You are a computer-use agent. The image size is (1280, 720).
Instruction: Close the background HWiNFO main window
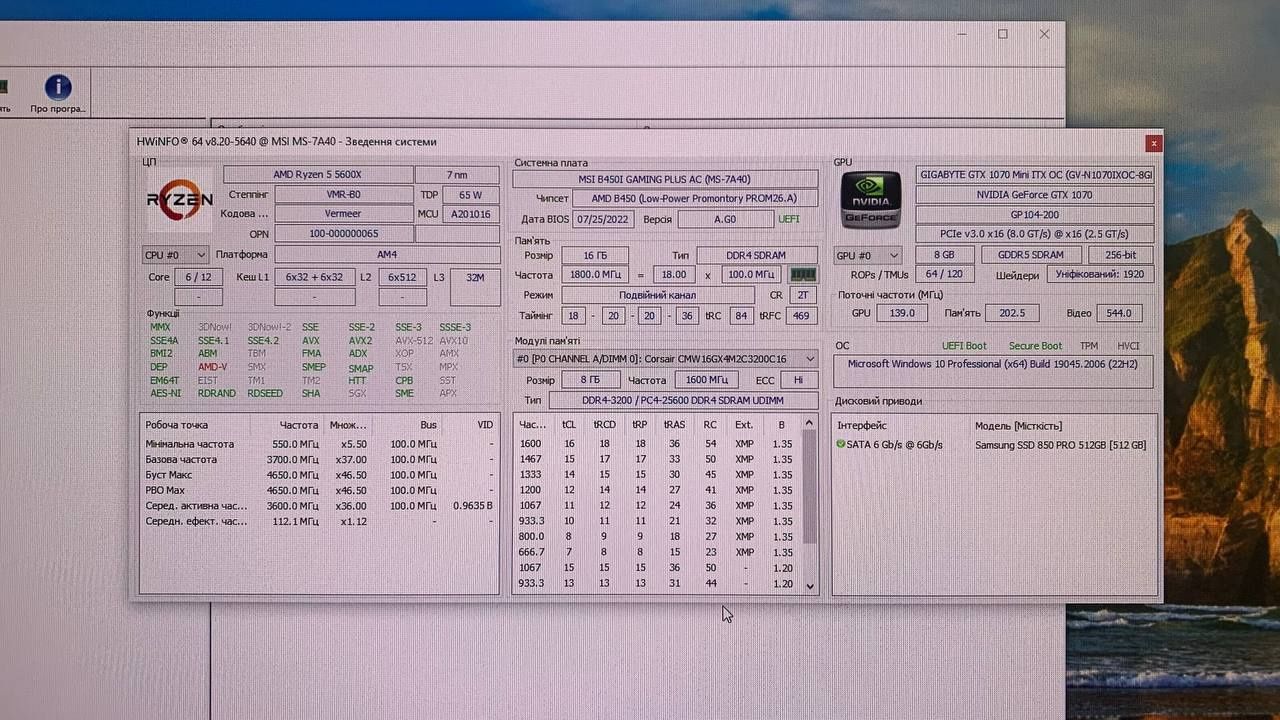click(1044, 34)
